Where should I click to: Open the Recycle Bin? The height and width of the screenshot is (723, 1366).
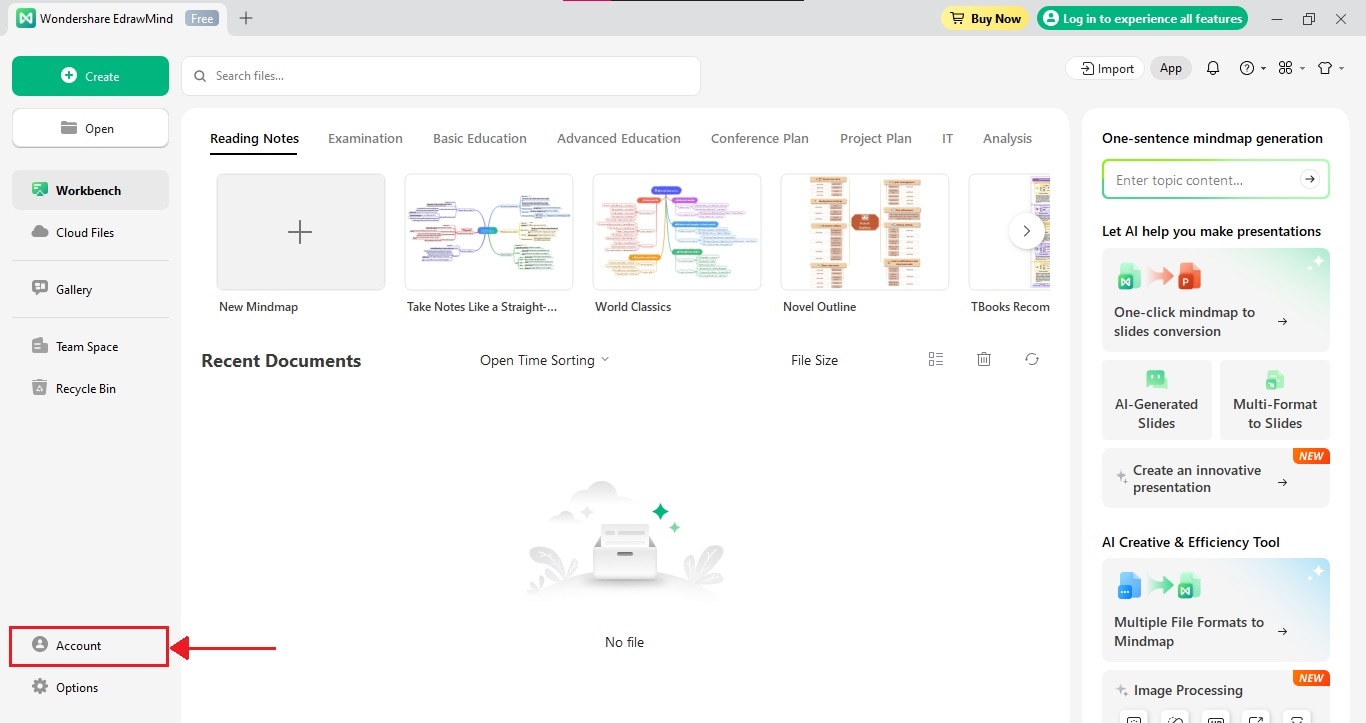click(90, 388)
